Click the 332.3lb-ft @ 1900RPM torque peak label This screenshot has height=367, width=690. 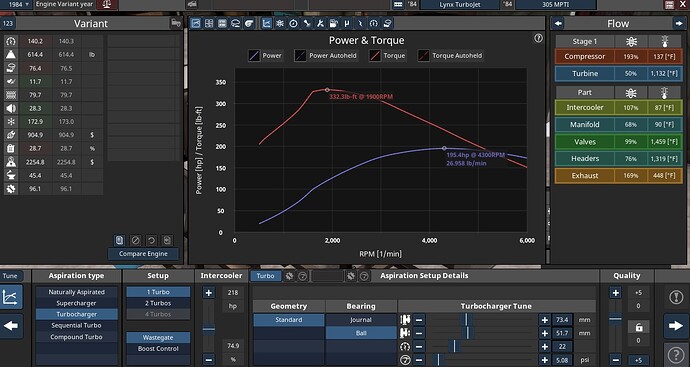tap(361, 96)
